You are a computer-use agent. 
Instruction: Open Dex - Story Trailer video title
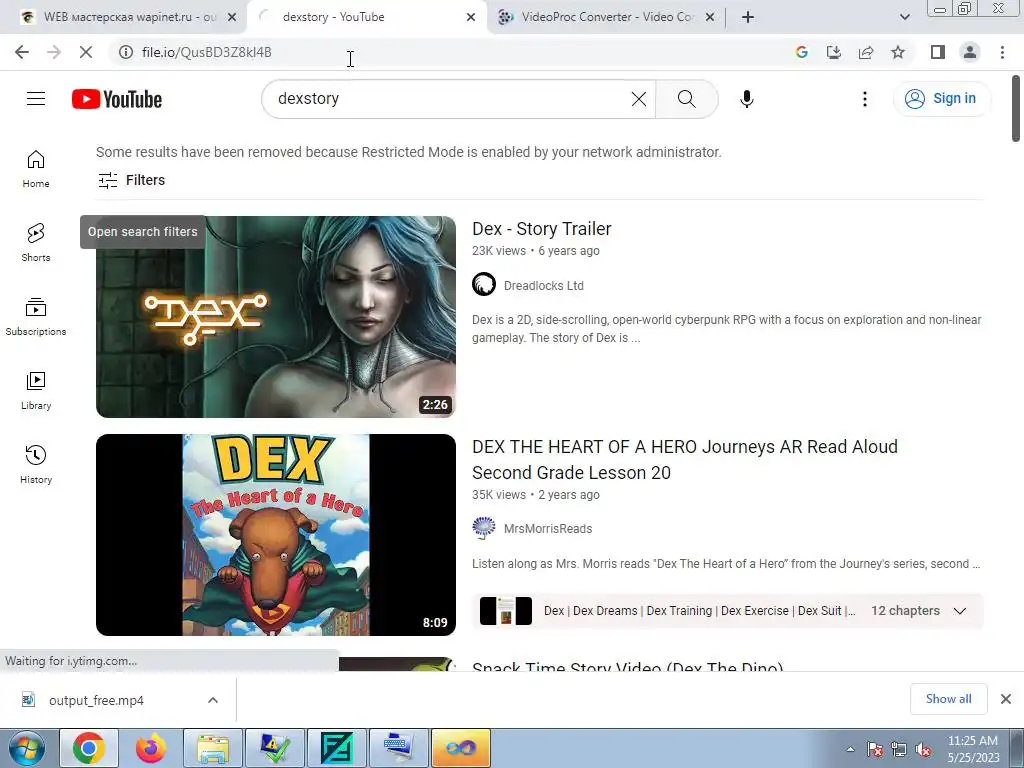(541, 229)
